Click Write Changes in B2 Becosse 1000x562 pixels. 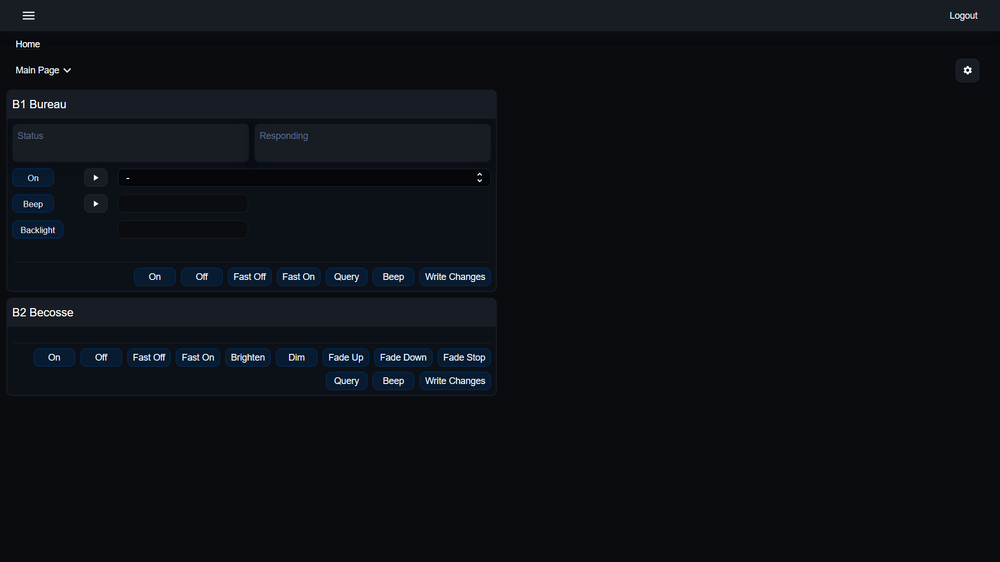[x=455, y=381]
